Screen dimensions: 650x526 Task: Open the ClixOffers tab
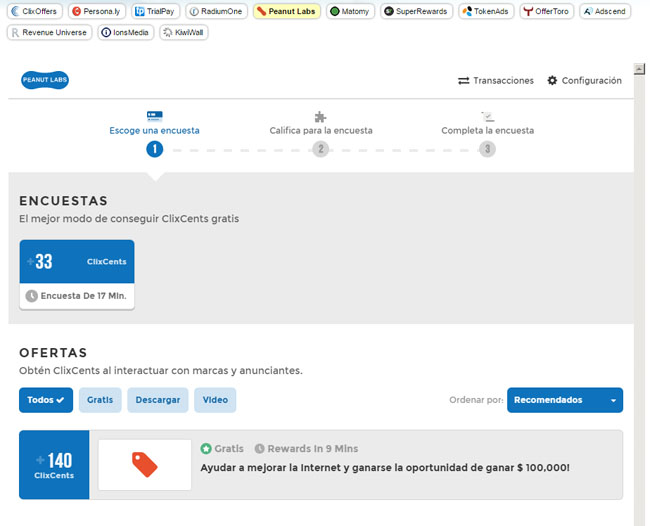point(35,11)
